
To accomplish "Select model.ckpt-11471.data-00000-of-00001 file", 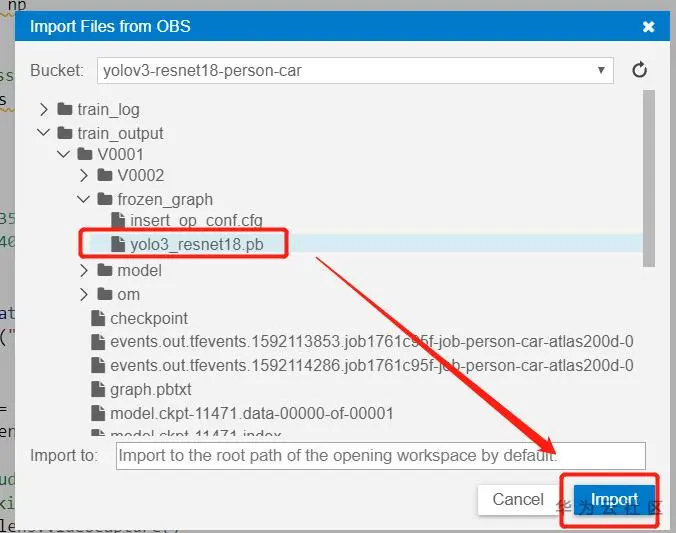I will click(252, 414).
